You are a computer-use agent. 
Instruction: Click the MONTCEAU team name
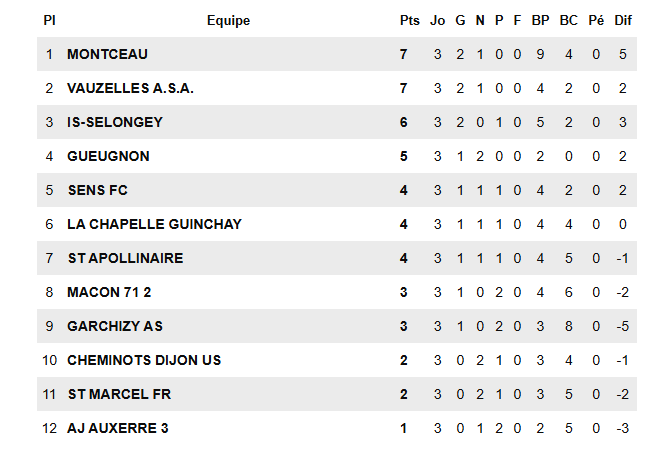coord(107,54)
